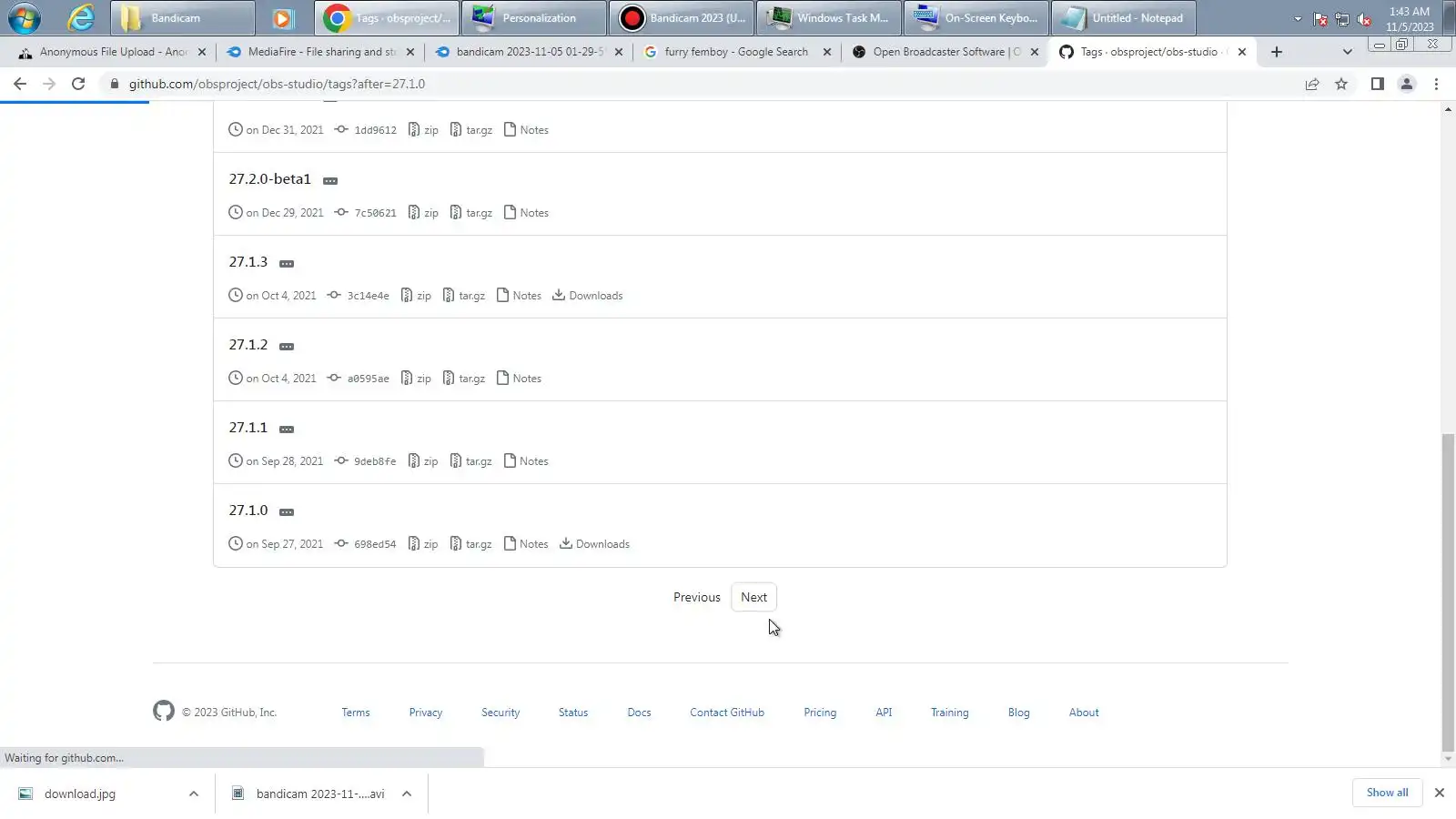Open the Bandicam folder taskbar button
This screenshot has height=819, width=1456.
[x=182, y=17]
